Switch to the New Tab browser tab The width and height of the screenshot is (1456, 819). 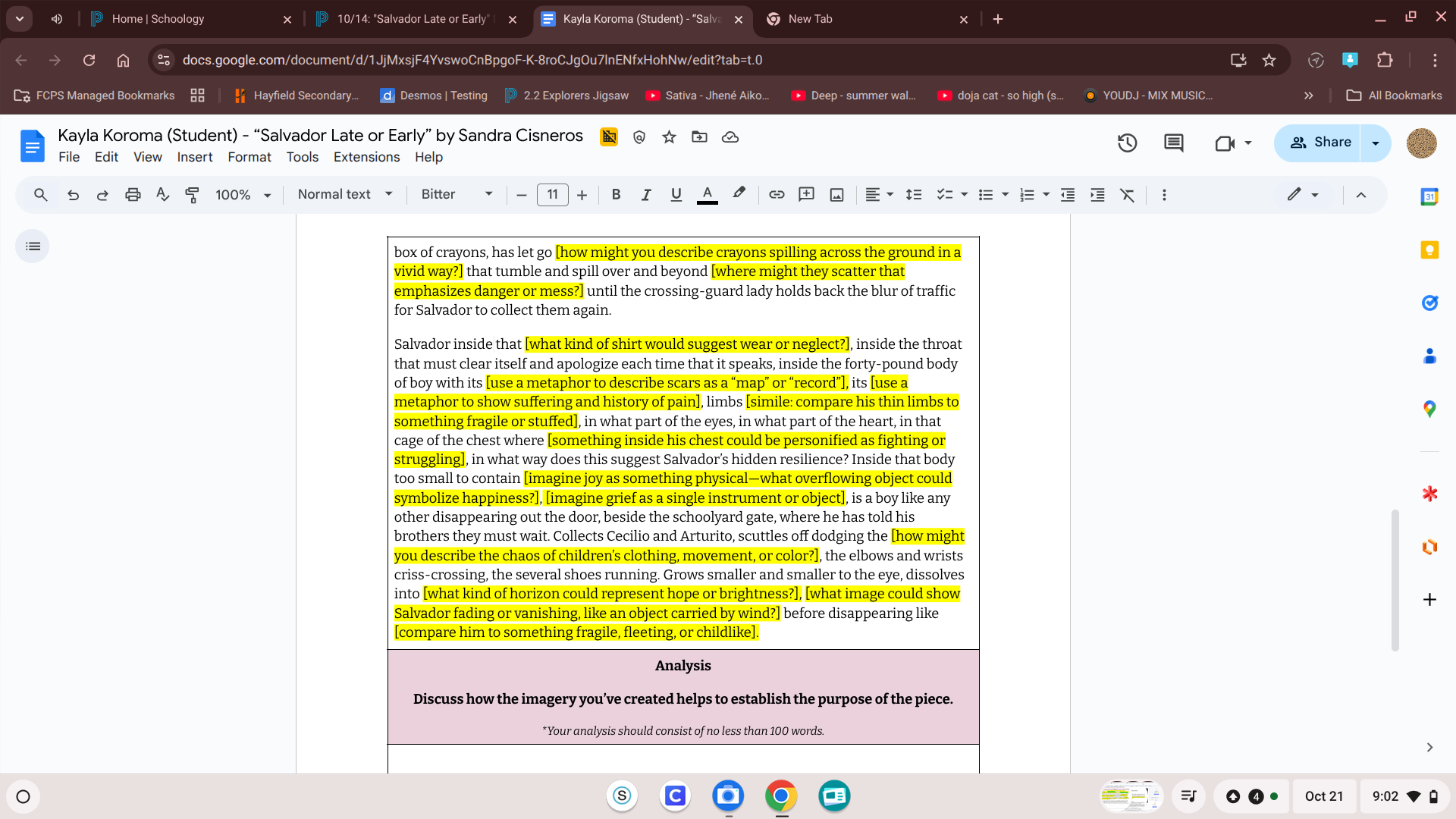[x=868, y=19]
